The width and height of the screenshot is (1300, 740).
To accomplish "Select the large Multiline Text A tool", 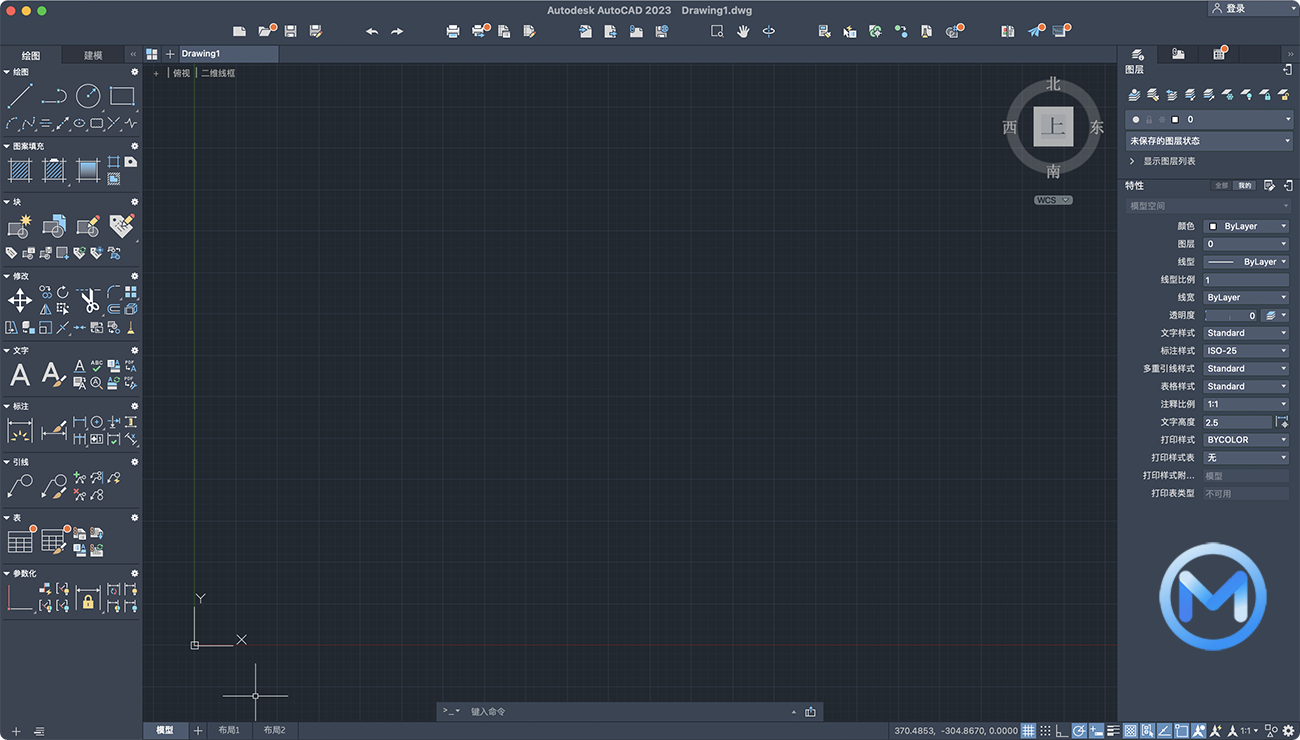I will point(20,375).
